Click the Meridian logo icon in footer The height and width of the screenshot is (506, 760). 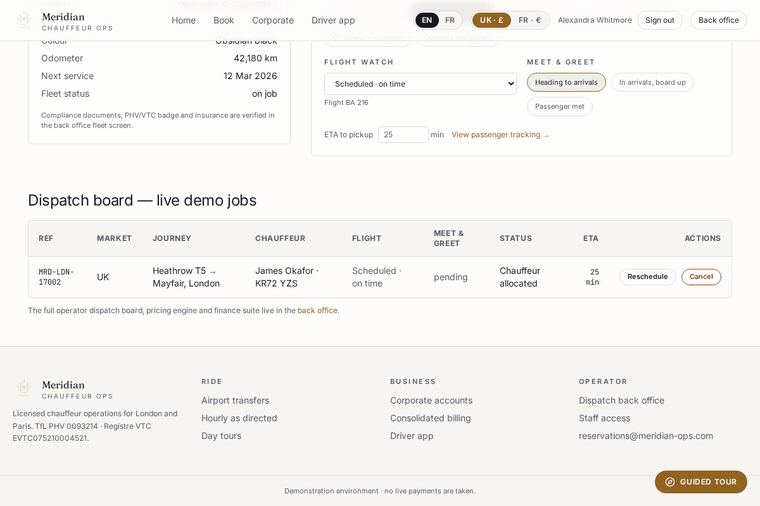point(24,388)
